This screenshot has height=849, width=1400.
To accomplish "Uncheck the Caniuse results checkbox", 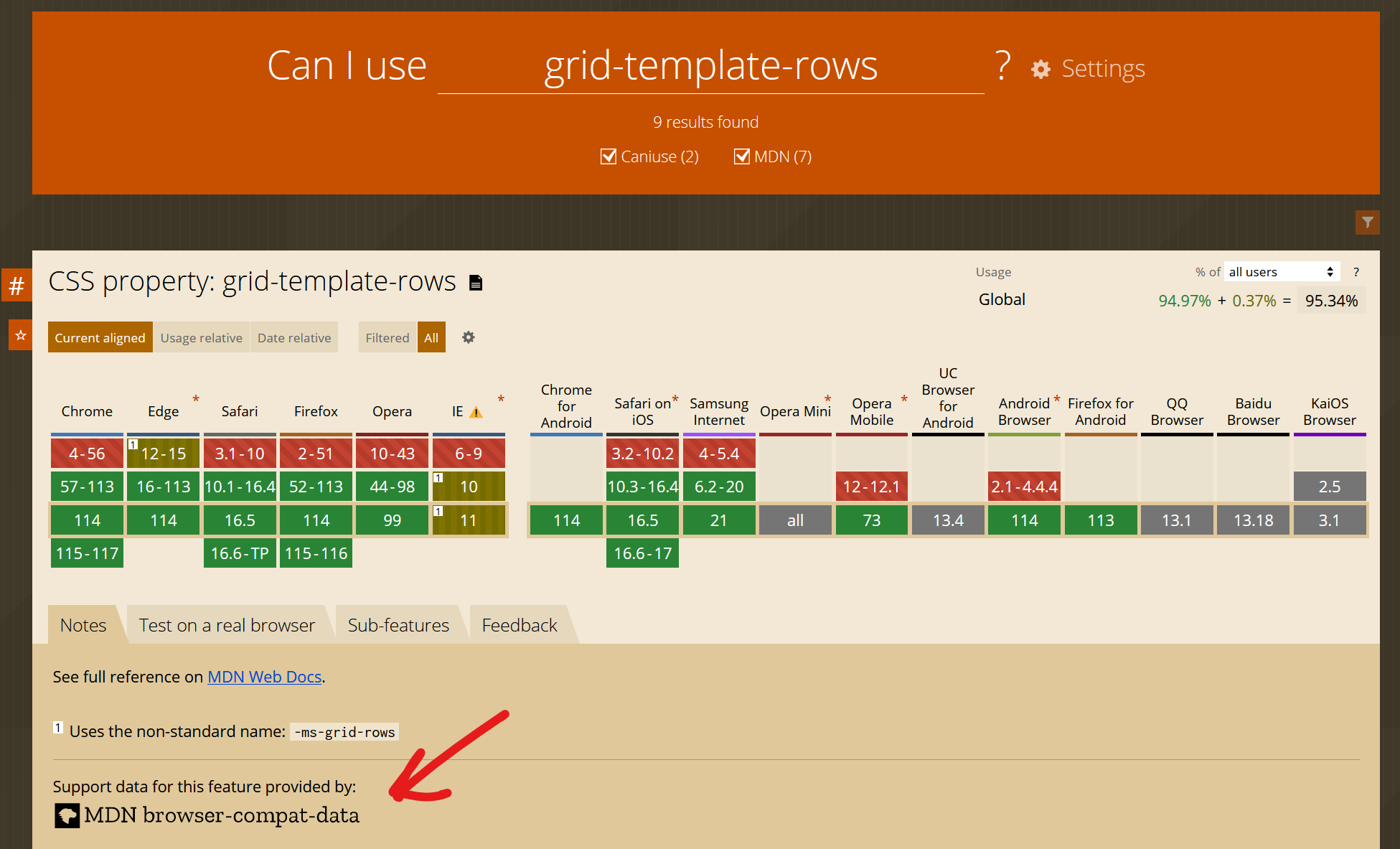I will coord(609,156).
